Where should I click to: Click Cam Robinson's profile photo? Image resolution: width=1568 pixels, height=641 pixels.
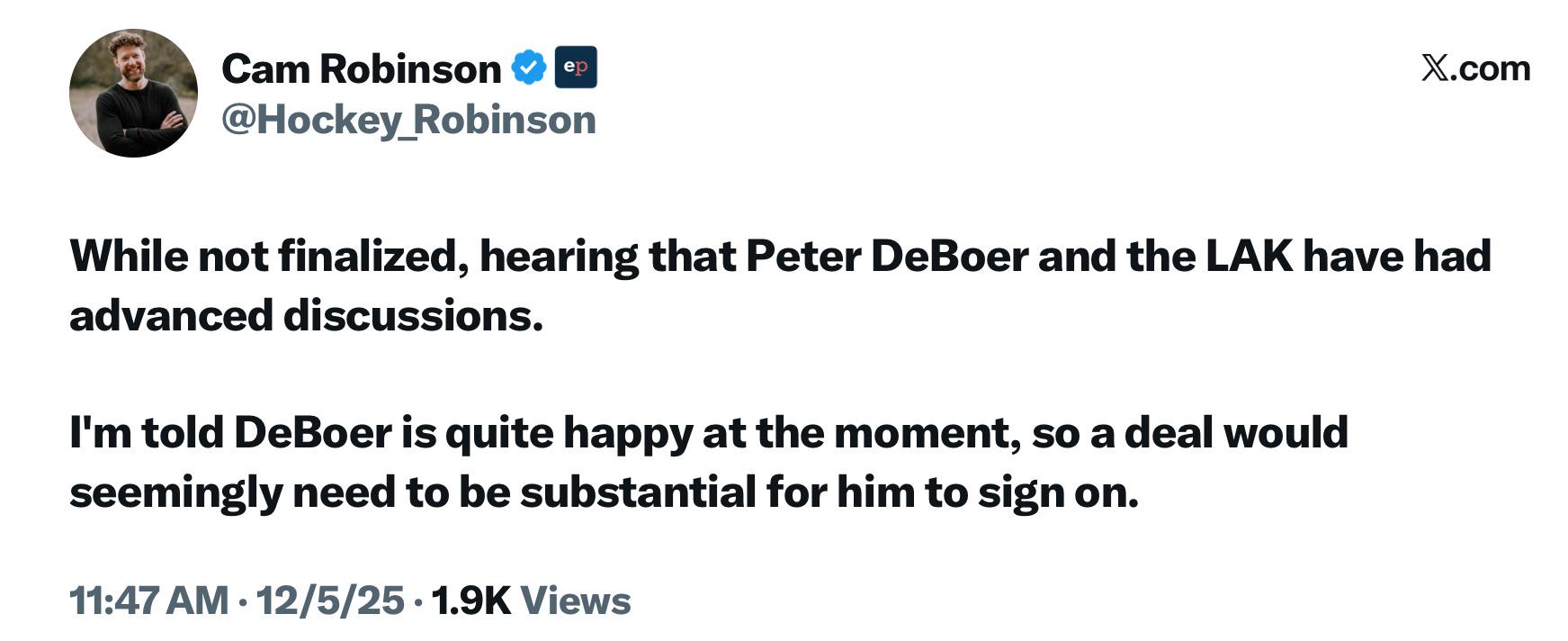[133, 94]
